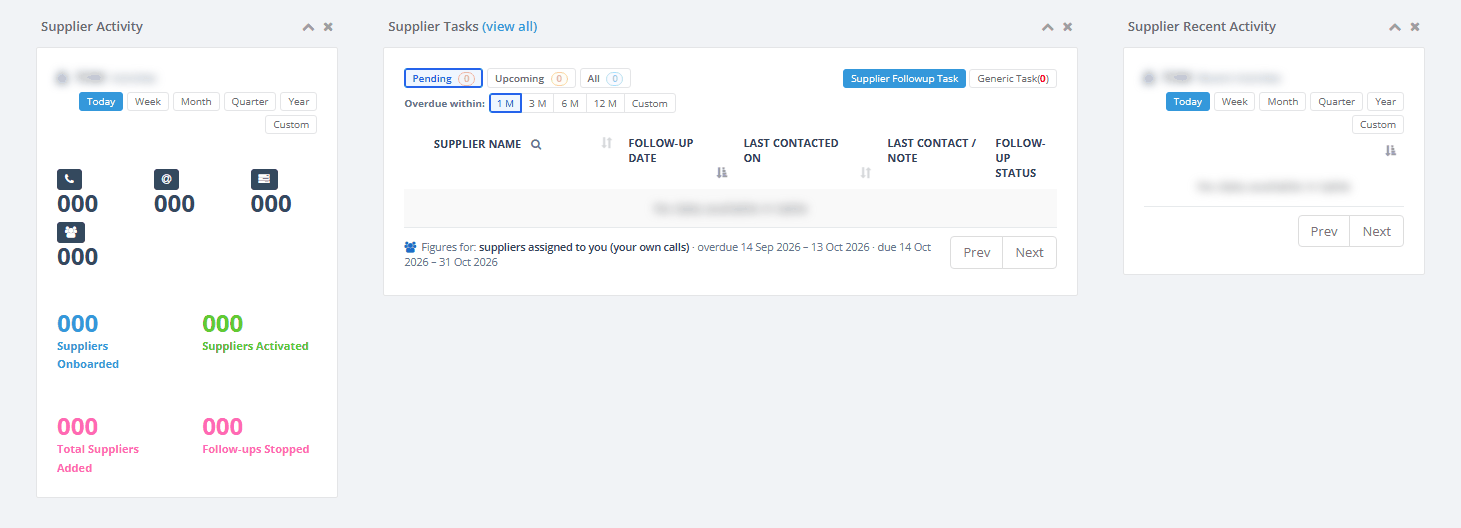Image resolution: width=1461 pixels, height=528 pixels.
Task: Click sort icon in Supplier Recent Activity
Action: (x=1390, y=150)
